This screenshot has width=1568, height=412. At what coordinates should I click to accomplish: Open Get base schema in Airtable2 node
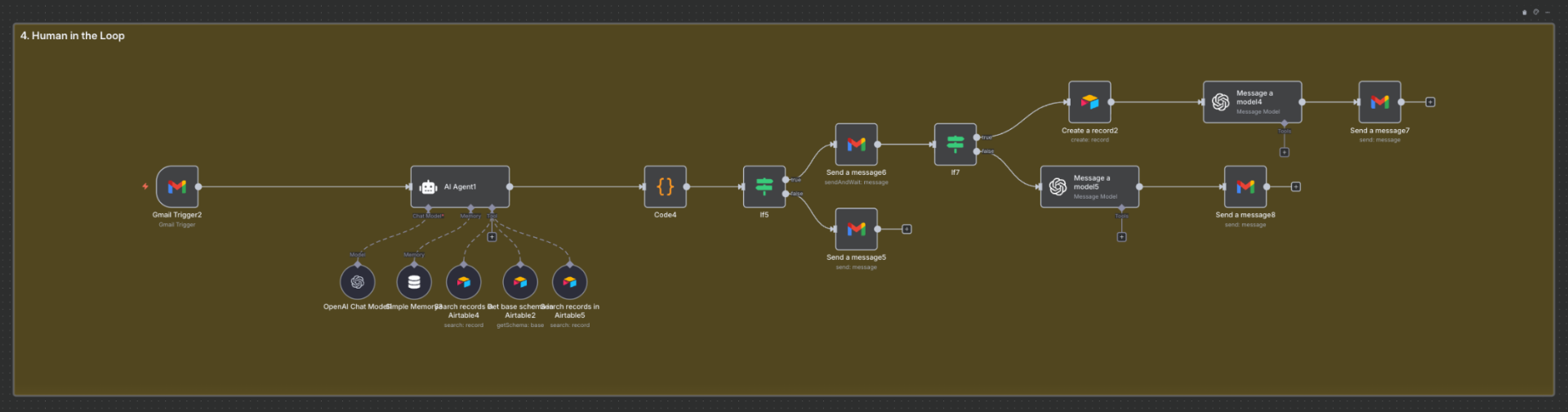520,282
